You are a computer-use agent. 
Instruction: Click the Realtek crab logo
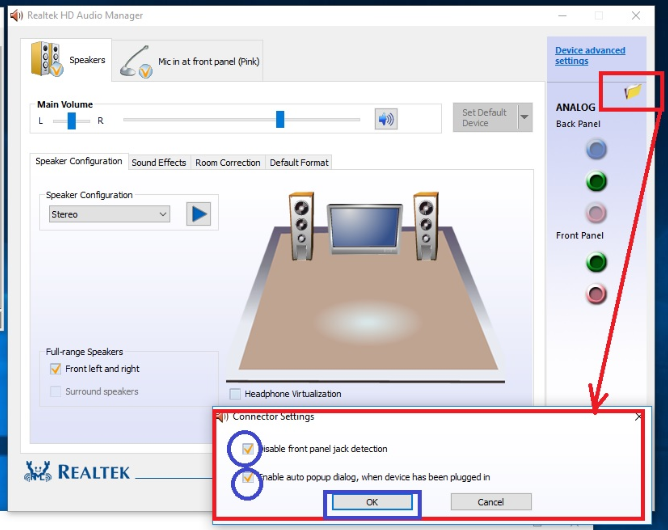37,472
